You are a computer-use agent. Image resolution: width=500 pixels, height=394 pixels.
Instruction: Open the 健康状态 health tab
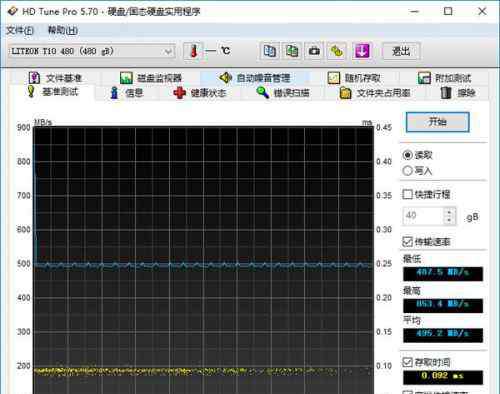tap(200, 93)
